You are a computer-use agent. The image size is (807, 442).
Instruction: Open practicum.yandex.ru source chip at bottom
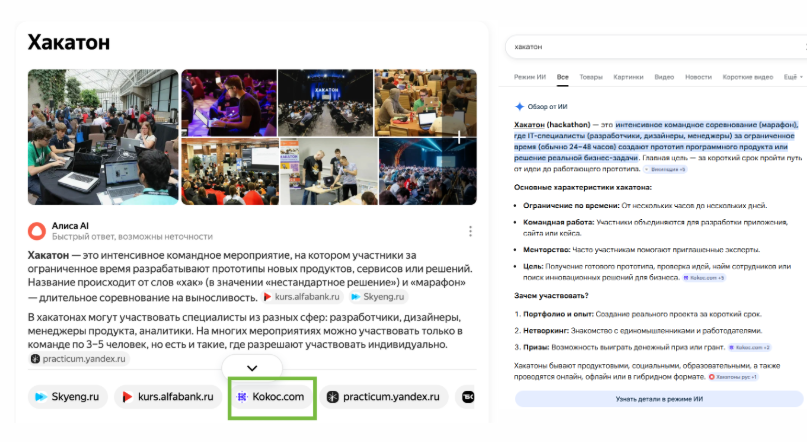click(383, 397)
